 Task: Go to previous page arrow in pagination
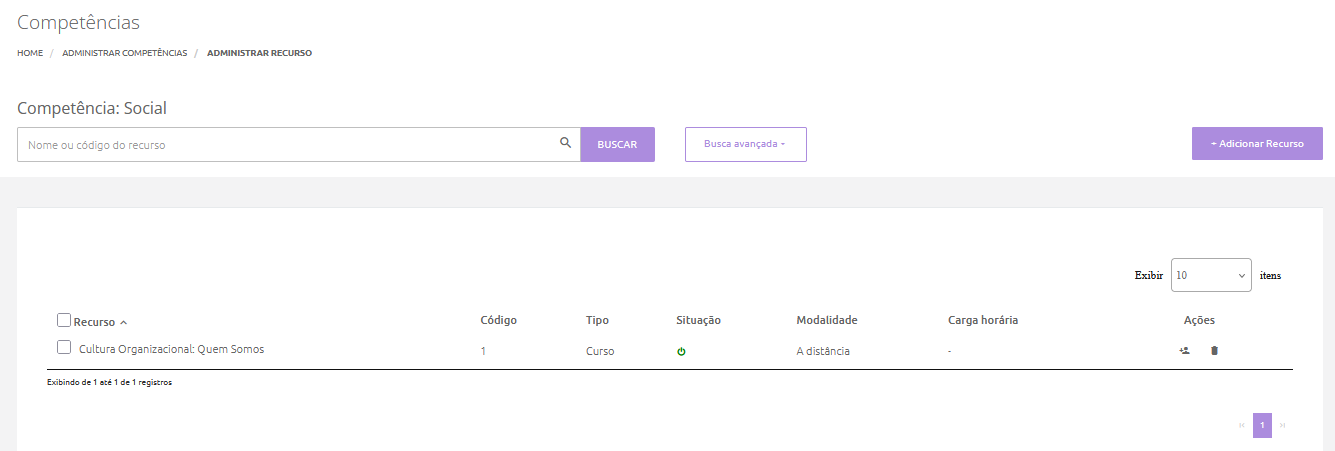click(1242, 426)
